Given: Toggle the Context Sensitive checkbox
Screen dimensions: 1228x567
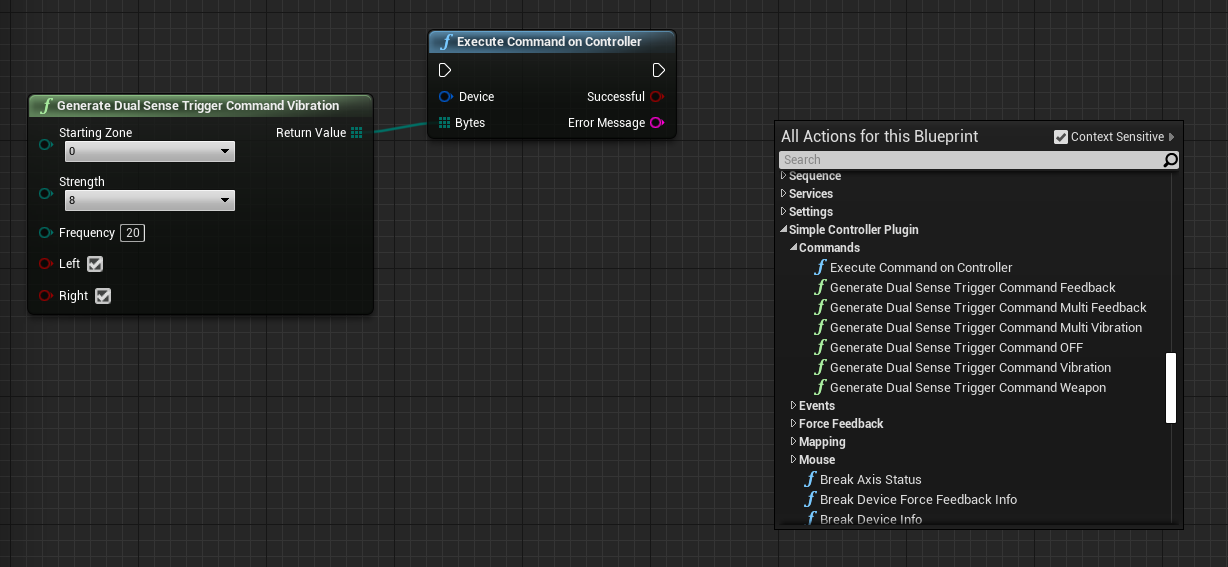Looking at the screenshot, I should [1061, 137].
